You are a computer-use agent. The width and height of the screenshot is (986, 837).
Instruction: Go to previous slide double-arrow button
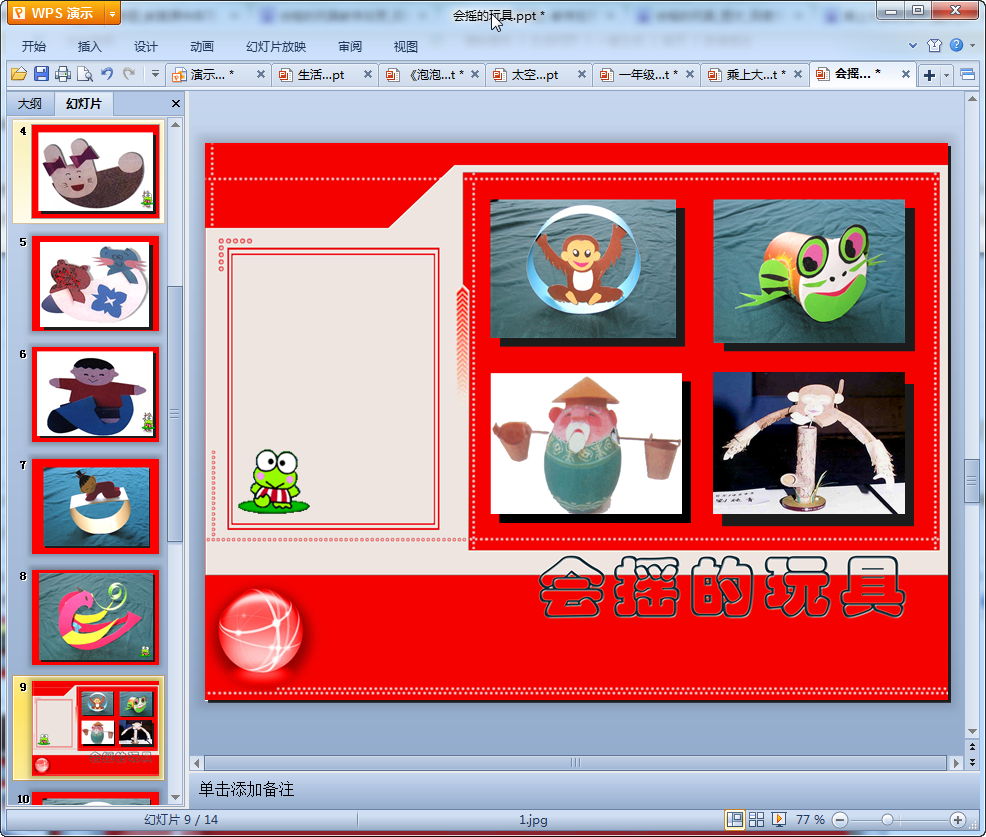pos(972,746)
